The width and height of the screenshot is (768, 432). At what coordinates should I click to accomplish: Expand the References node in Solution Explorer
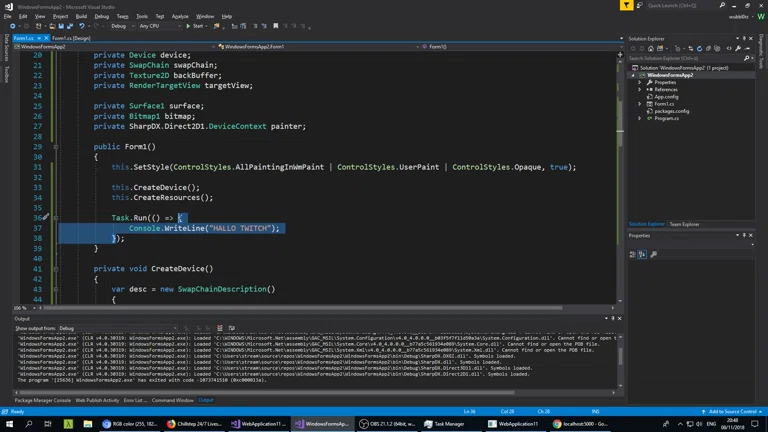[640, 90]
